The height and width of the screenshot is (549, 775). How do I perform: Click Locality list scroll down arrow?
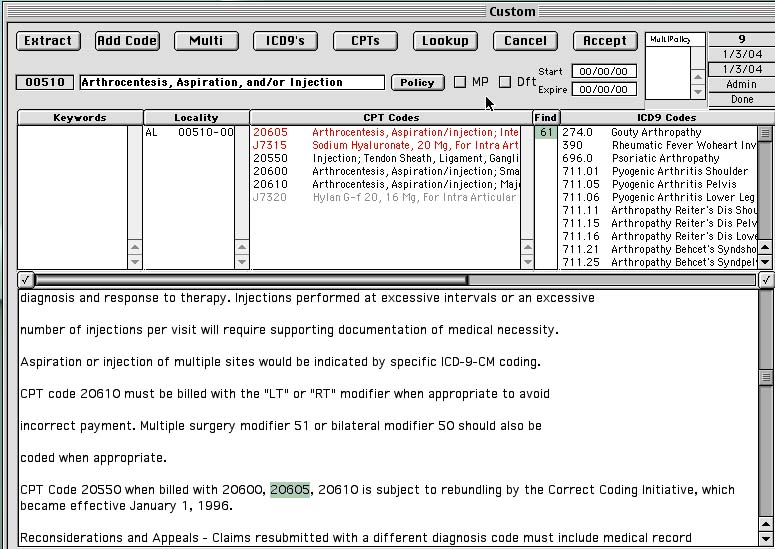point(242,261)
